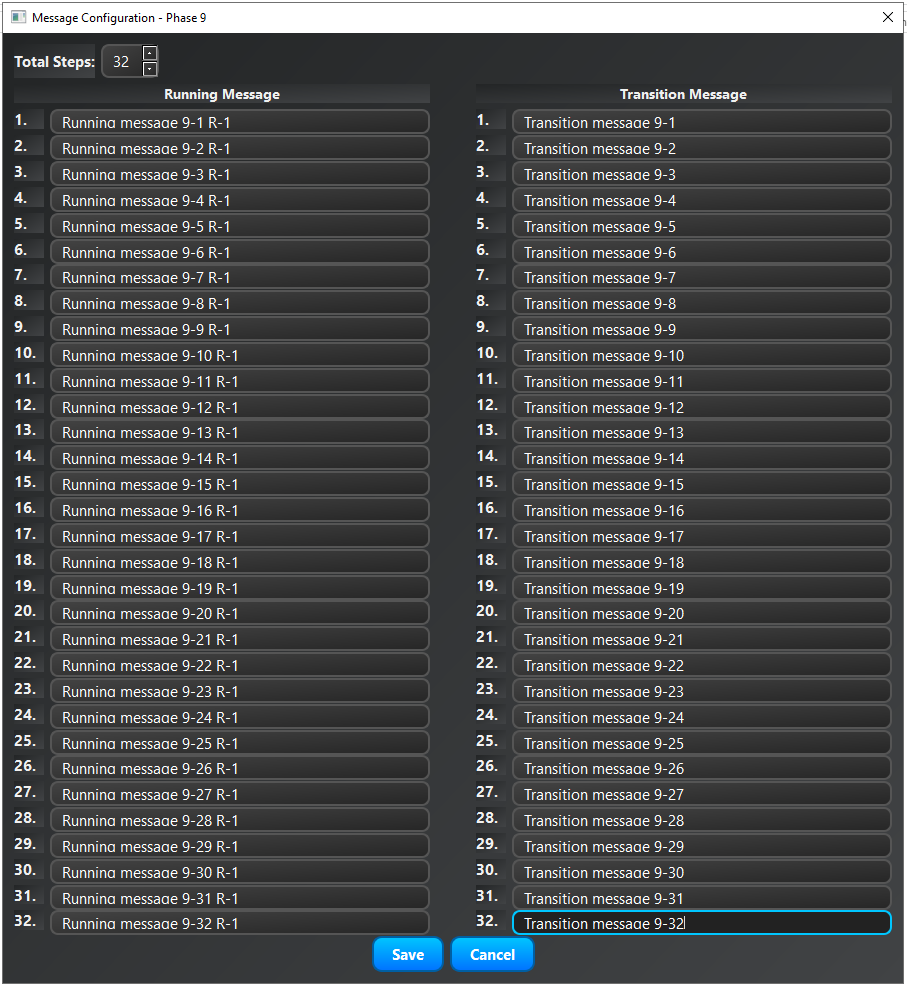This screenshot has height=987, width=907.
Task: Click the Transition message 9-8 field
Action: pyautogui.click(x=701, y=303)
